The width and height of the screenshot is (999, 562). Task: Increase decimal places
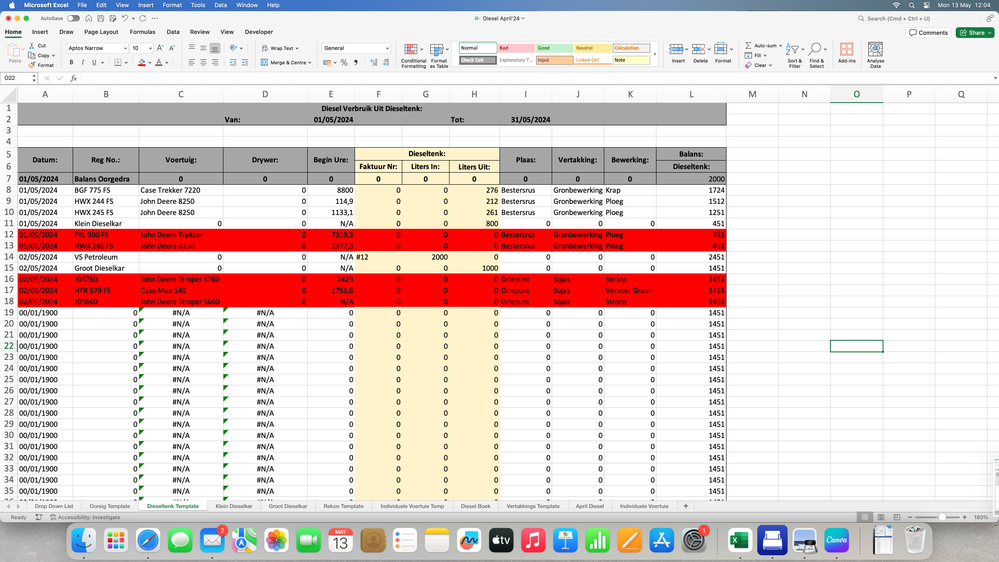pos(373,62)
